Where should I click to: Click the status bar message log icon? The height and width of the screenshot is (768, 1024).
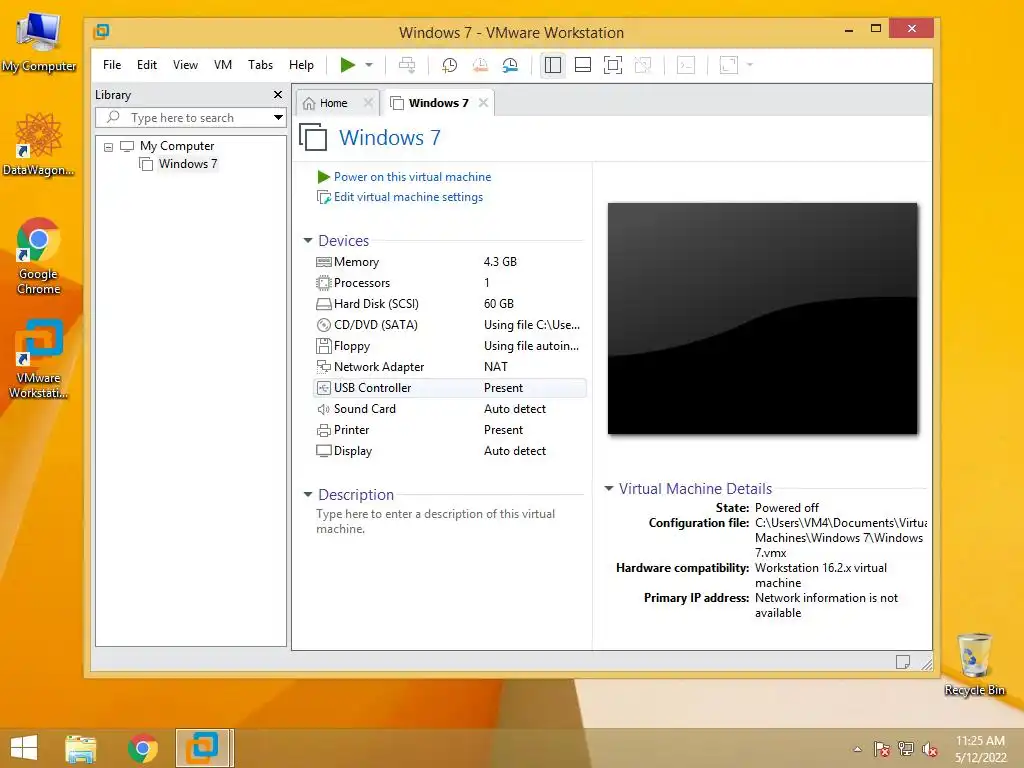pos(903,662)
